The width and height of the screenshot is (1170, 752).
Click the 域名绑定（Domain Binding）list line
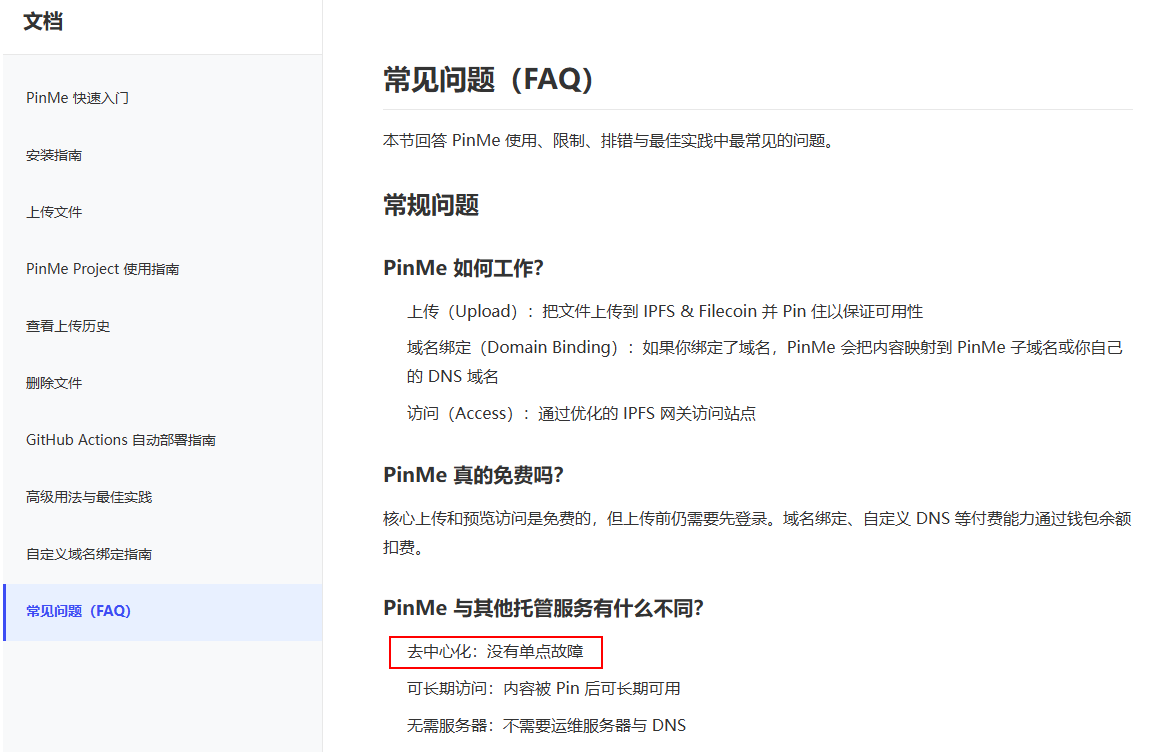[765, 362]
